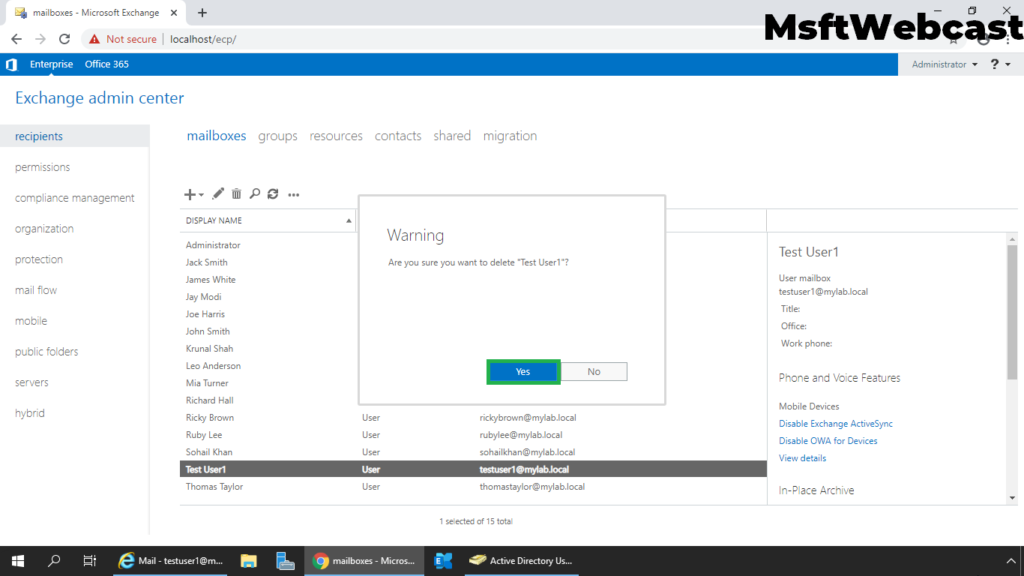
Task: Click the delete trash icon
Action: pyautogui.click(x=236, y=194)
